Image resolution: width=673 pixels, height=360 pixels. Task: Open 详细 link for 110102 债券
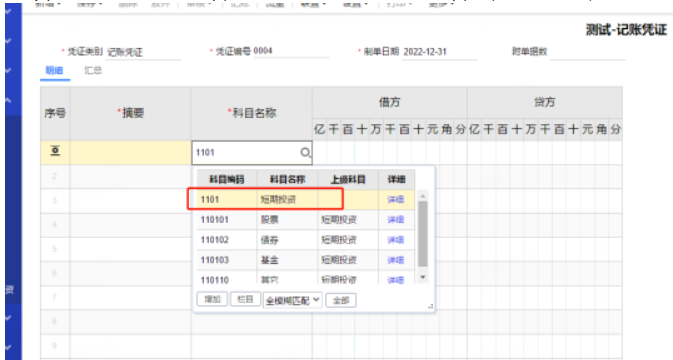[395, 240]
